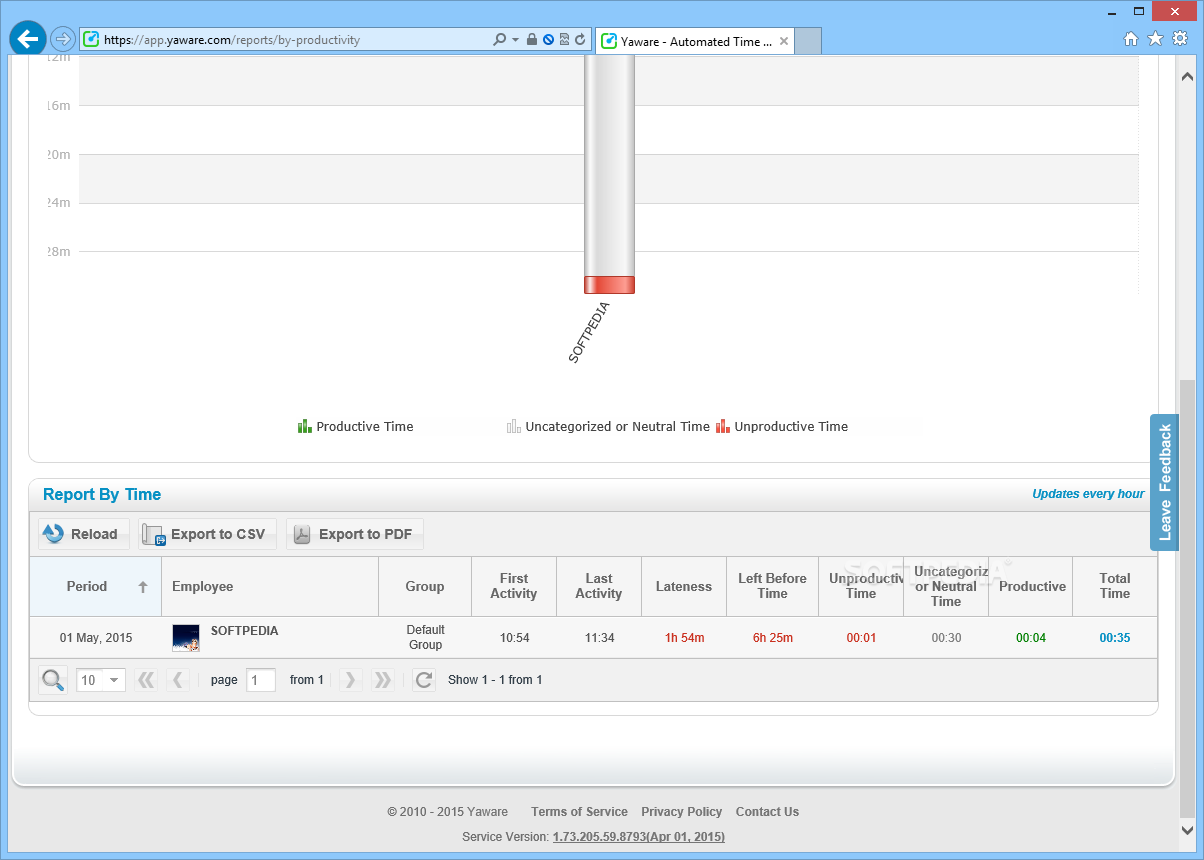
Task: Open the Contact Us link
Action: (767, 812)
